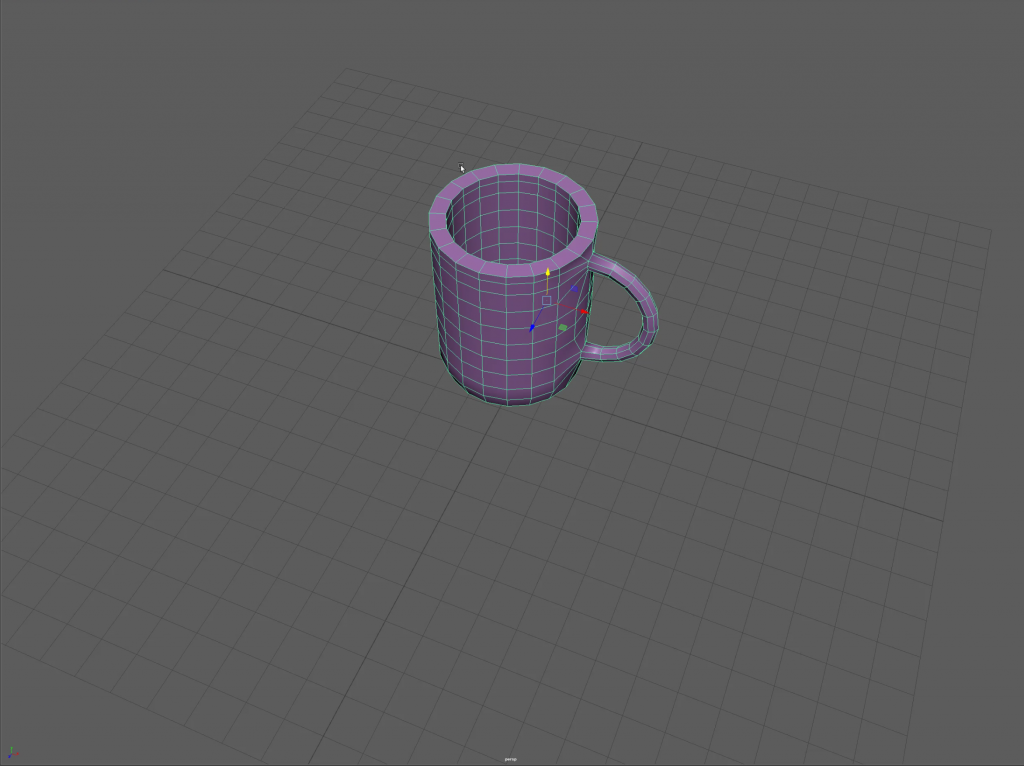The width and height of the screenshot is (1024, 766).
Task: Click the rightmost corner of the grid
Action: coord(990,231)
